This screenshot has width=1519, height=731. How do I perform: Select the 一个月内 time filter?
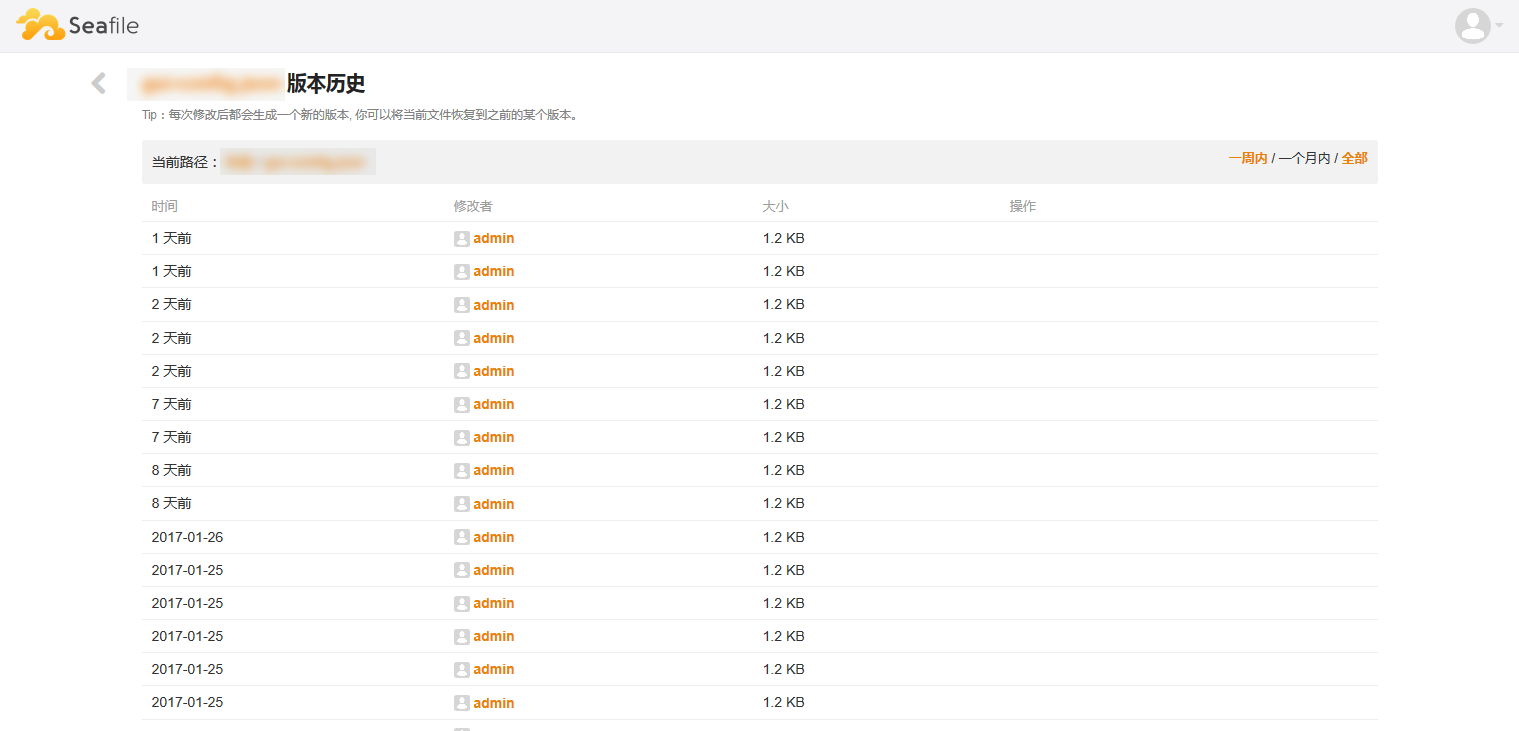coord(1304,158)
